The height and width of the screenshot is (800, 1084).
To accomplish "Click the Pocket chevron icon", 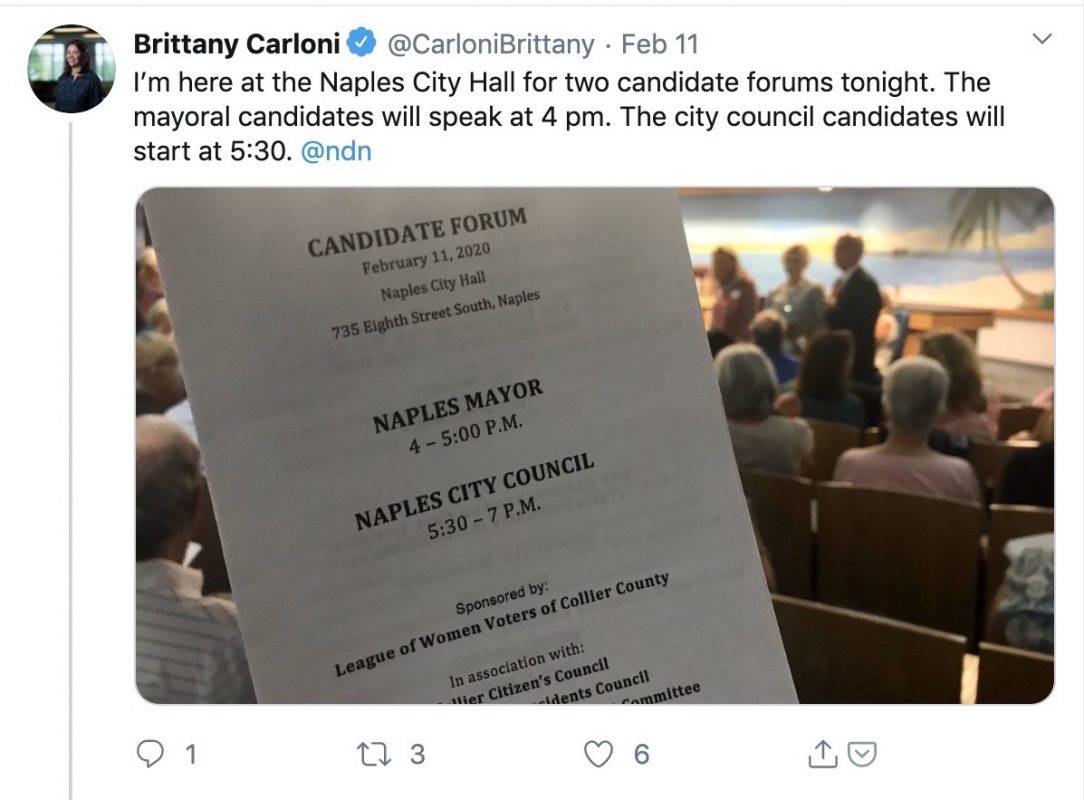I will pos(860,756).
